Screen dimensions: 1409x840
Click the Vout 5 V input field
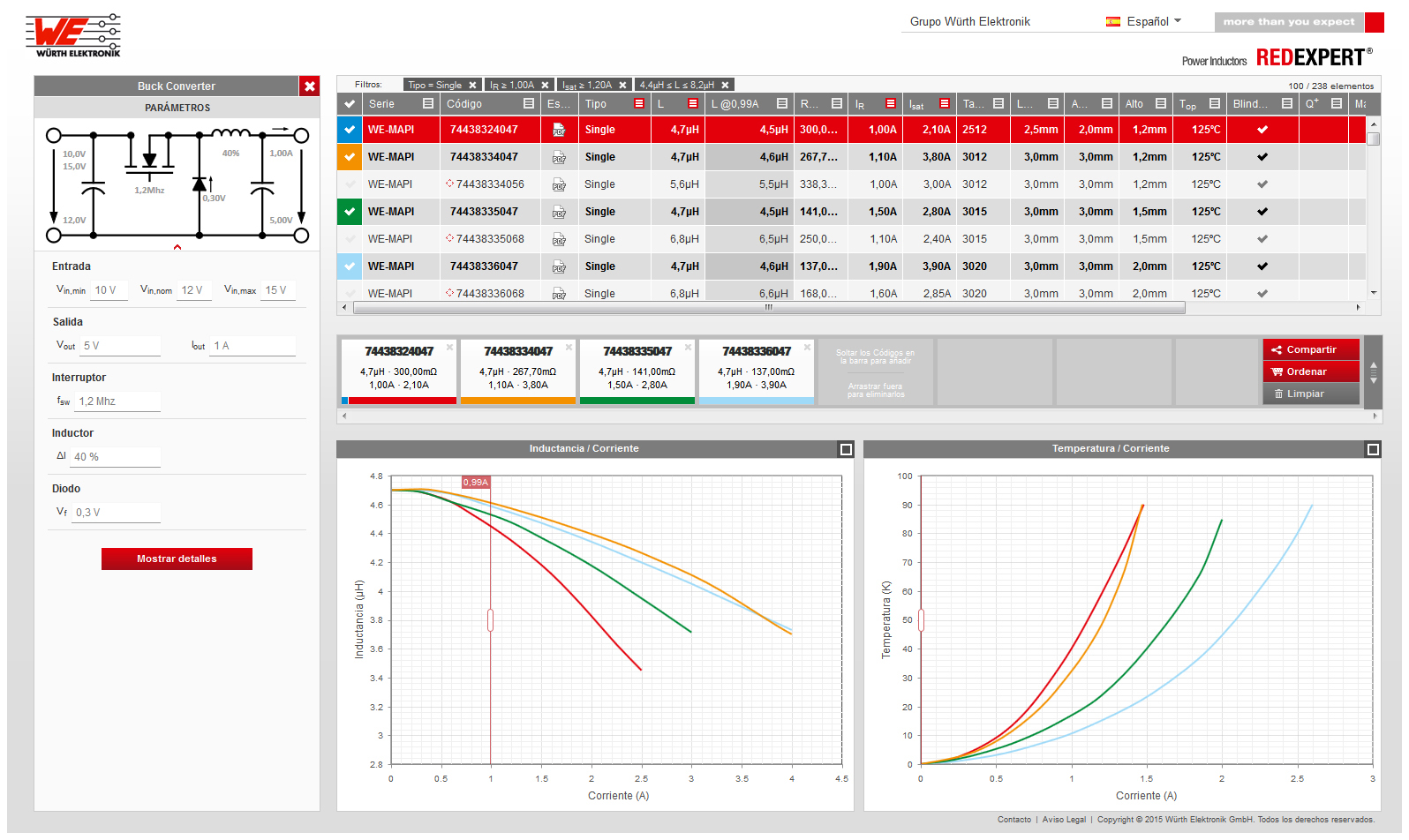(x=120, y=346)
